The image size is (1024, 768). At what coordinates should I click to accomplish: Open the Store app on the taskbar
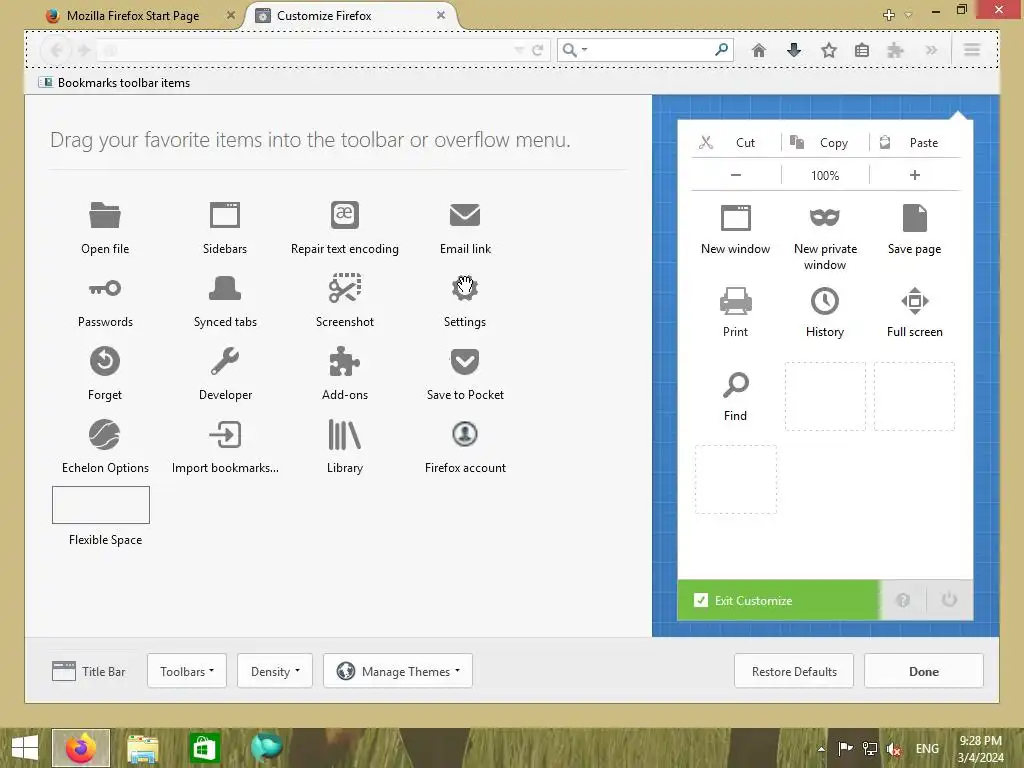coord(204,748)
